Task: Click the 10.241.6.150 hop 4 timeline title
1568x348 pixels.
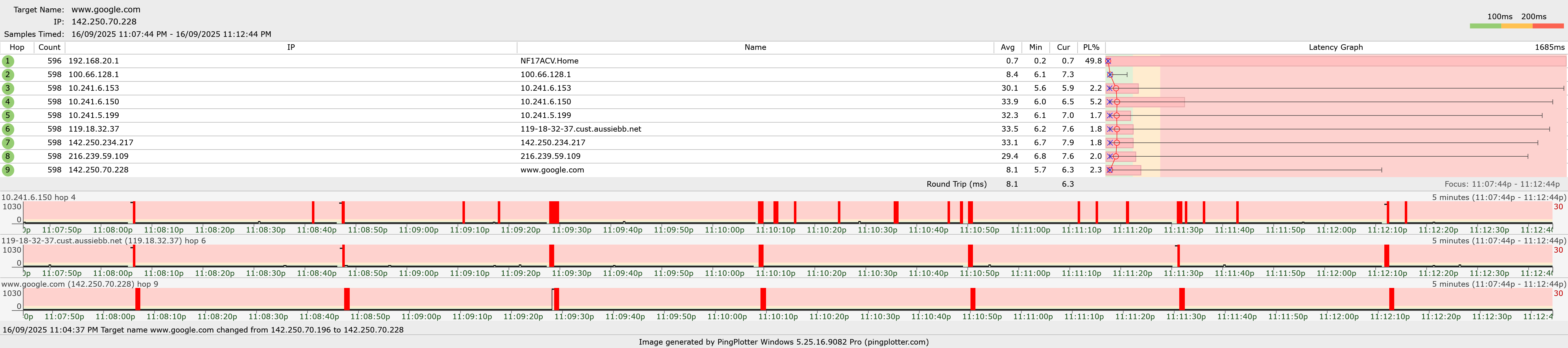Action: pos(38,198)
